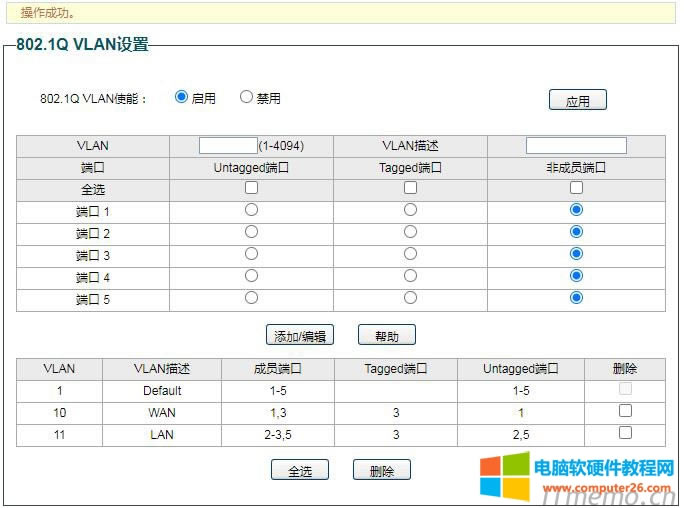This screenshot has height=508, width=684.
Task: Click the 应用 apply button
Action: tap(577, 100)
